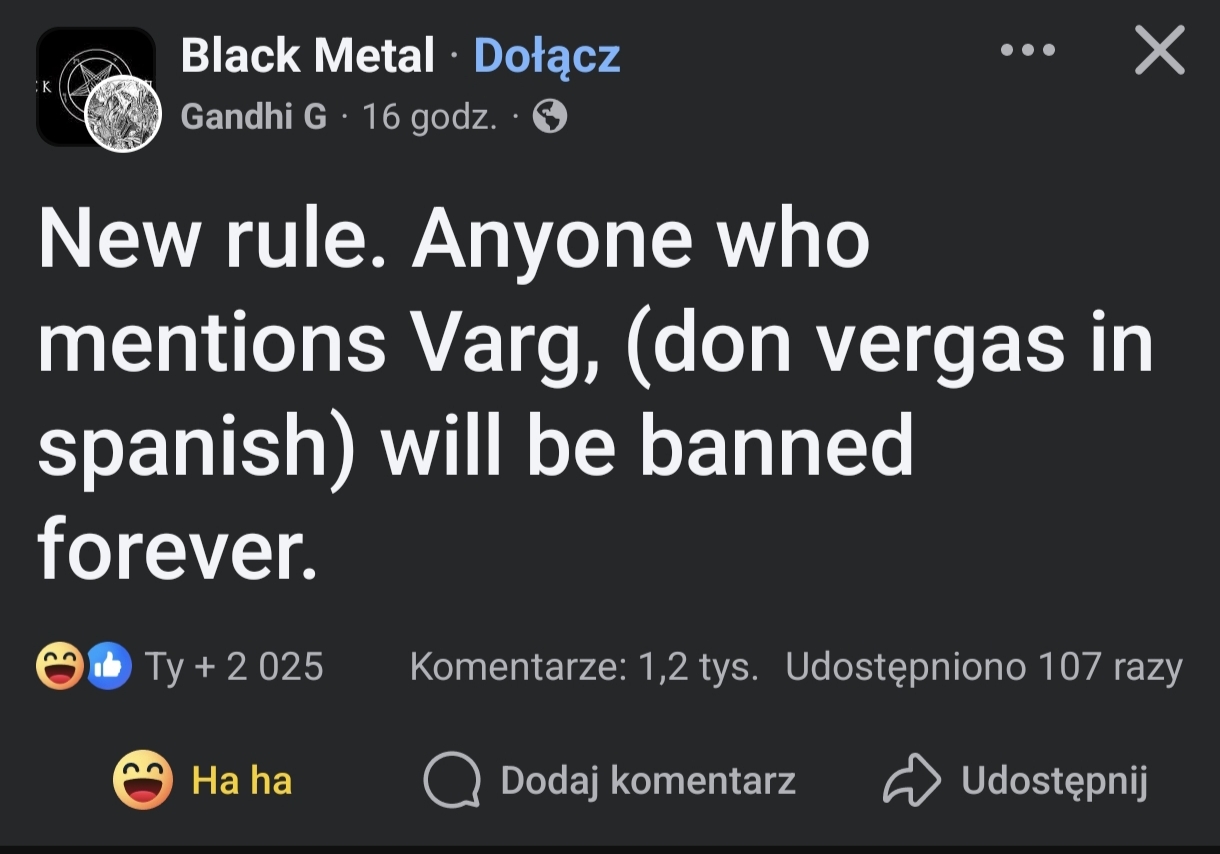Image resolution: width=1220 pixels, height=854 pixels.
Task: Click the share arrow icon
Action: point(911,780)
